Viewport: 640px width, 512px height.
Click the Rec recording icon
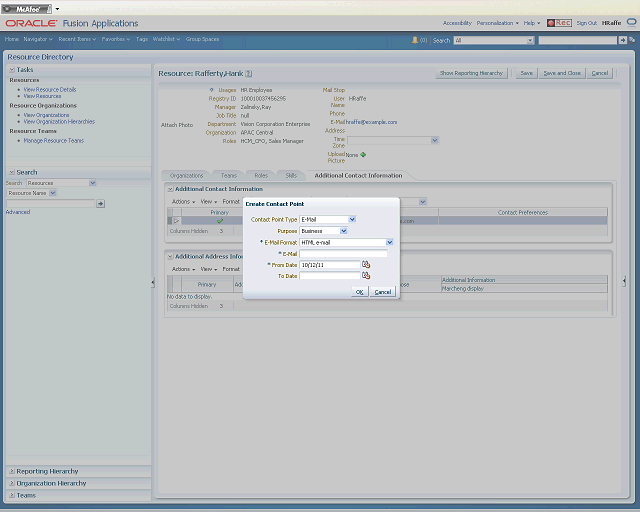pyautogui.click(x=559, y=23)
